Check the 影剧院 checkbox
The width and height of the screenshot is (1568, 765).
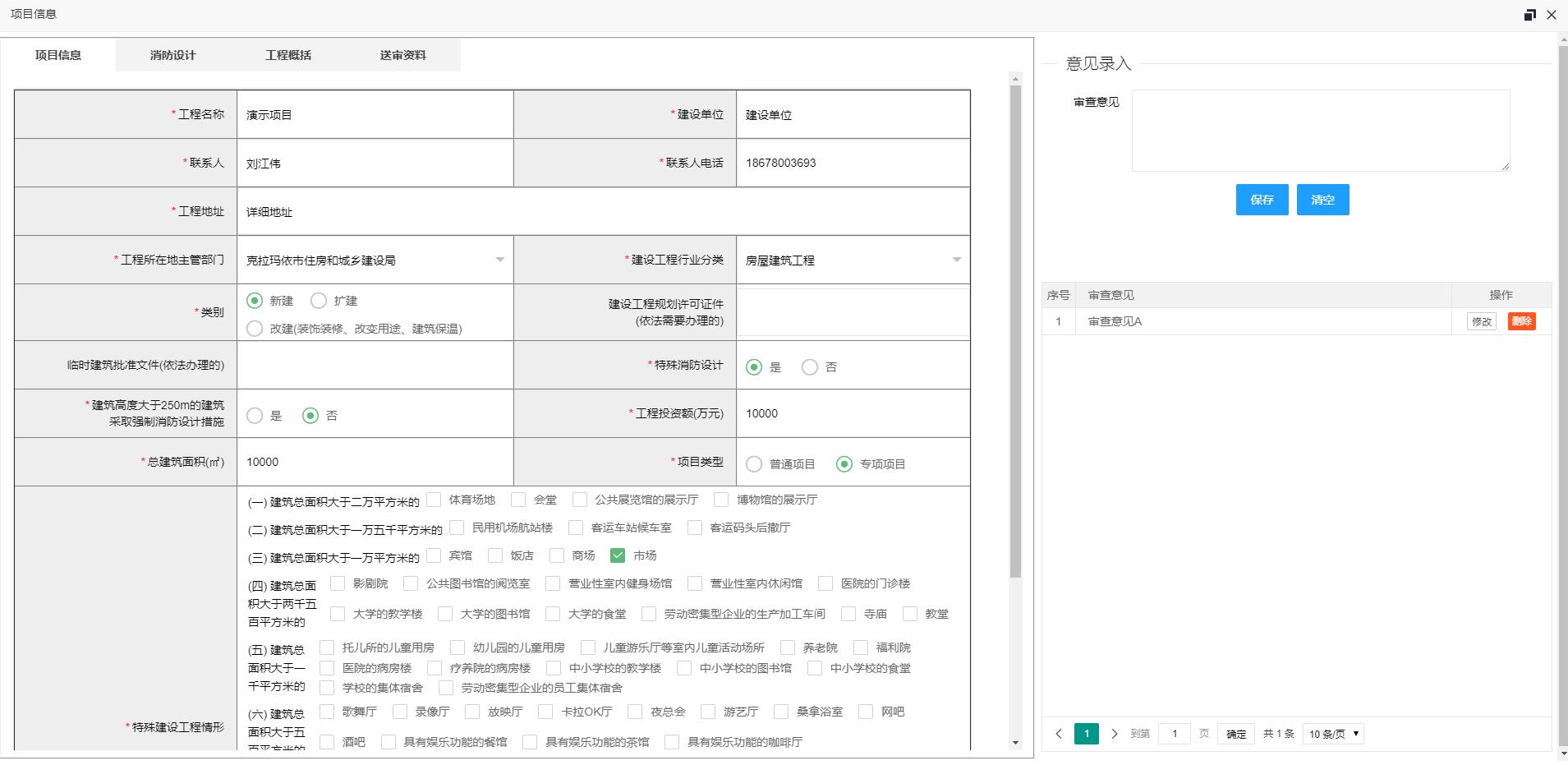(x=338, y=583)
